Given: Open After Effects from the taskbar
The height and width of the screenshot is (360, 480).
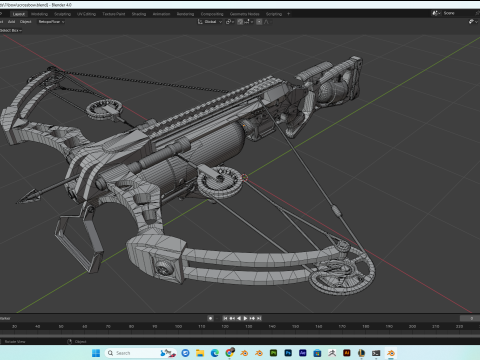Looking at the screenshot, I should point(303,353).
